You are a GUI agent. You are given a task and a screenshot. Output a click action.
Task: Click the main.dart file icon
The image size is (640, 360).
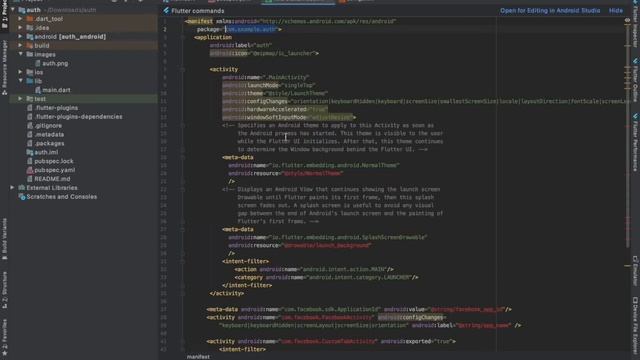[38, 90]
